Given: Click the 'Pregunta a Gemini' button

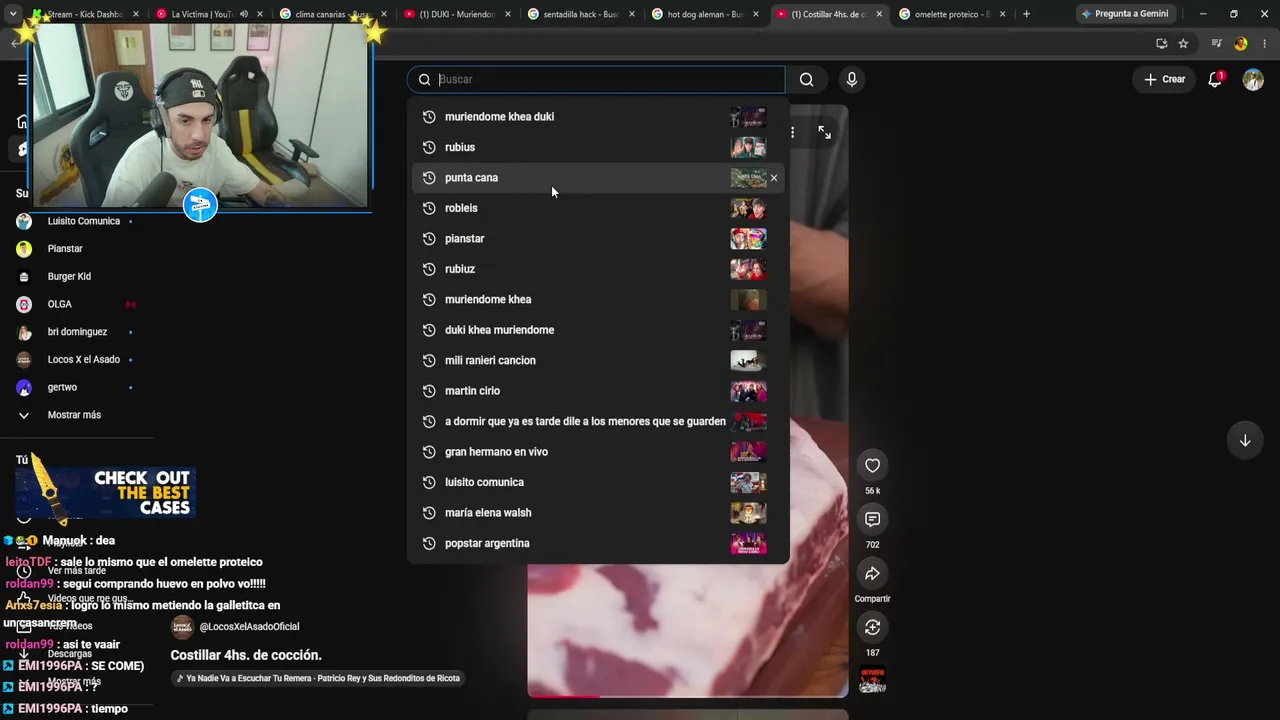Looking at the screenshot, I should tap(1124, 14).
